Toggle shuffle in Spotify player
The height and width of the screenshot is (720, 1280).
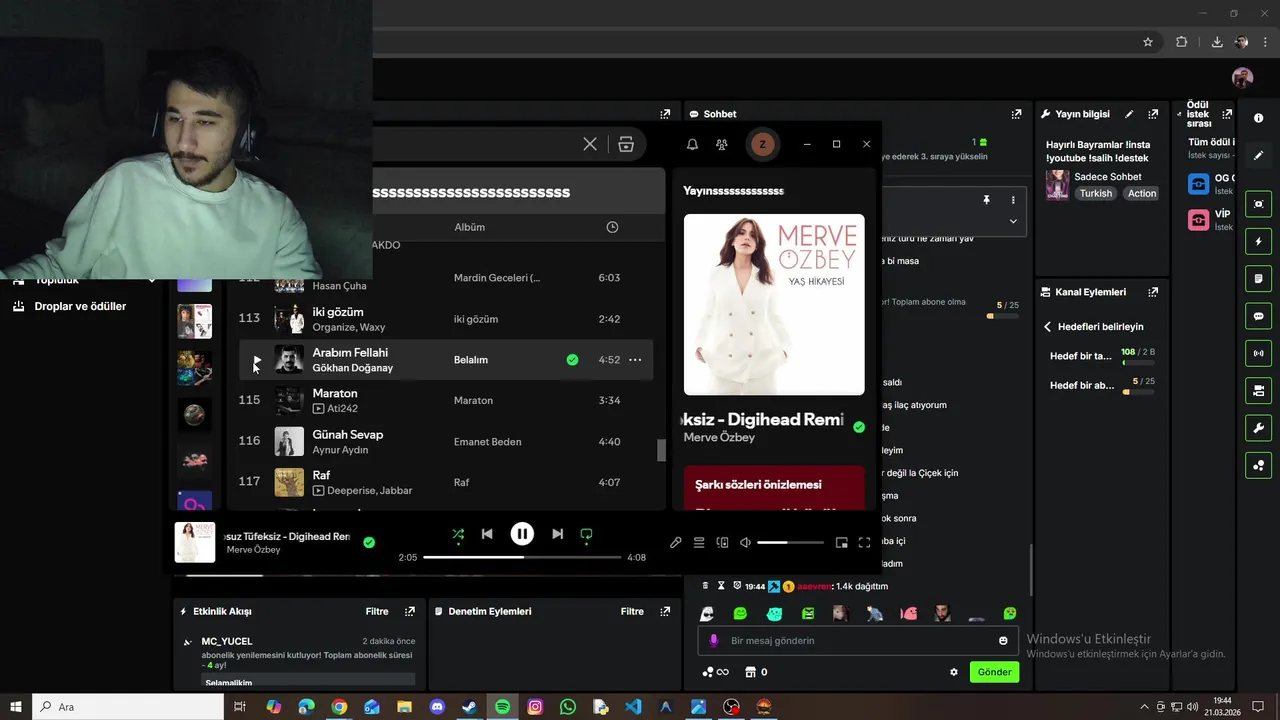[458, 534]
